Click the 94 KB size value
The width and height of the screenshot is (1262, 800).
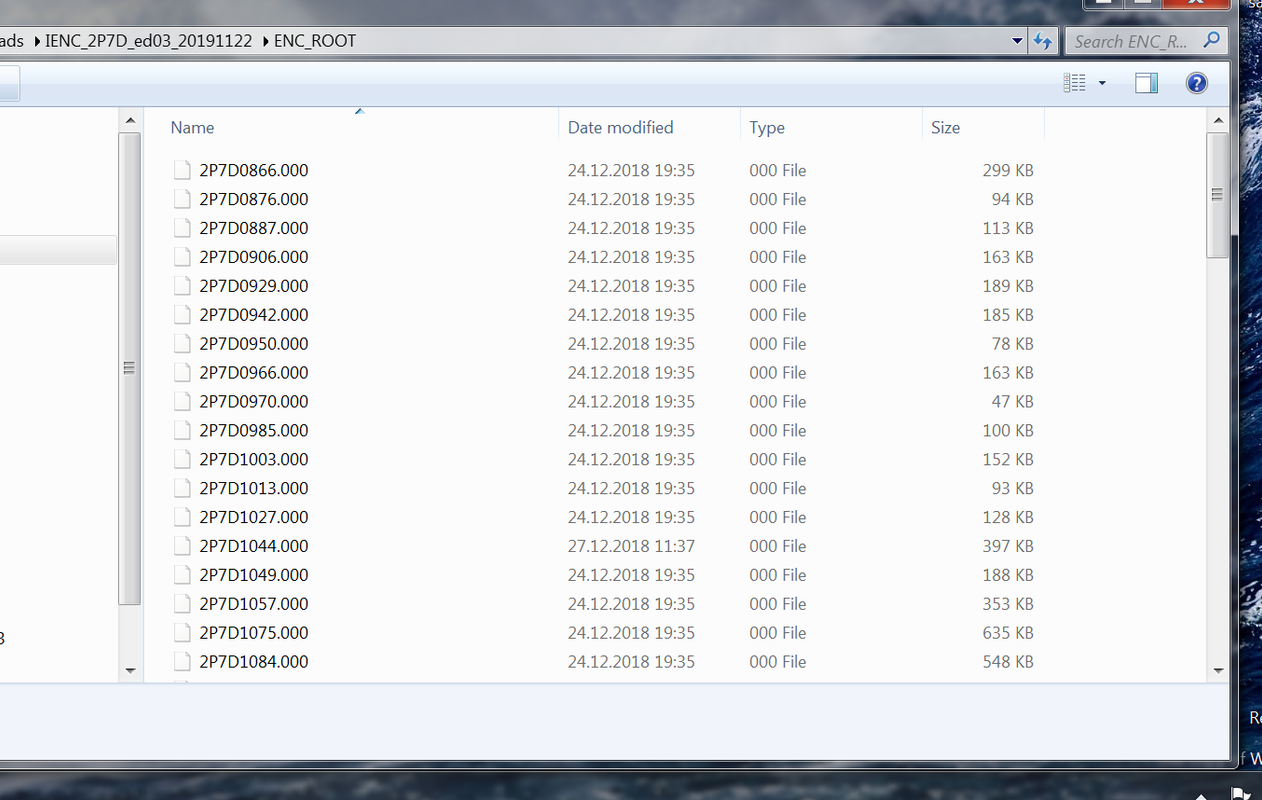(x=1012, y=199)
